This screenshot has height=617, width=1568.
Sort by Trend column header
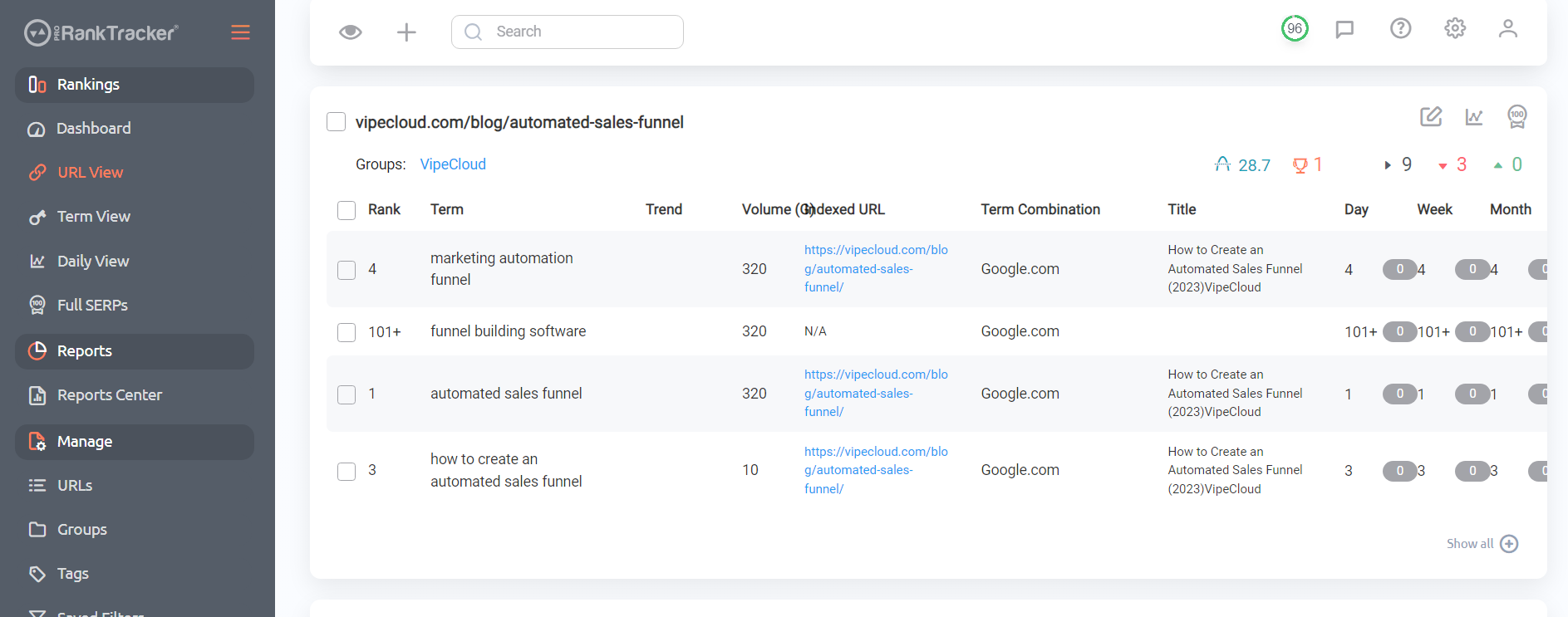click(664, 209)
